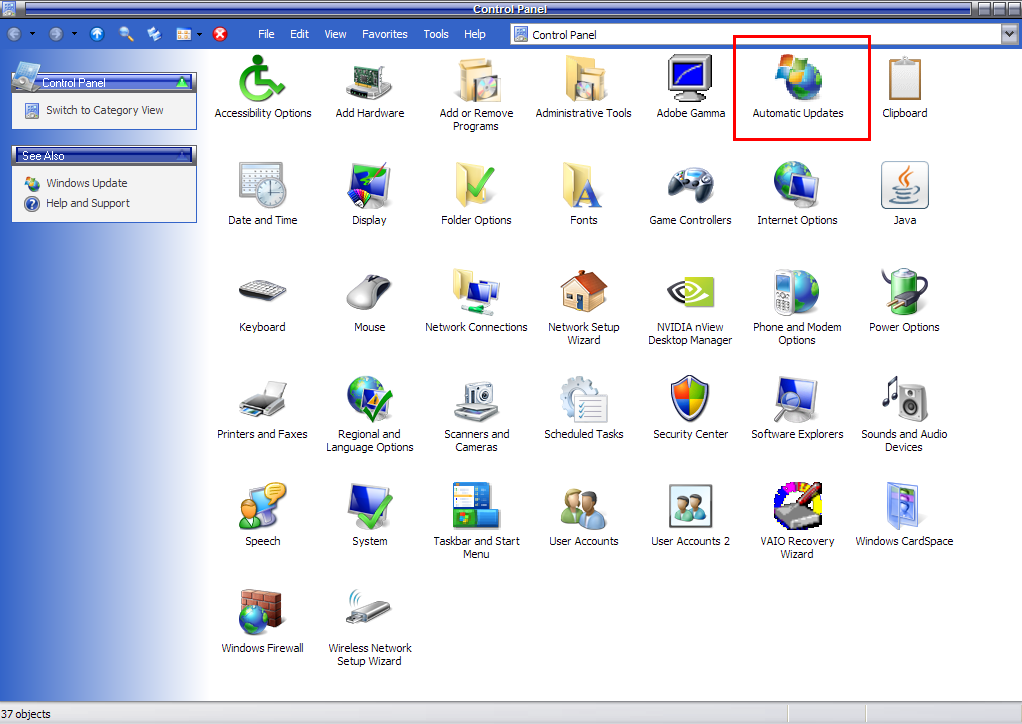Expand the Back button history dropdown
The image size is (1022, 724).
coord(33,34)
